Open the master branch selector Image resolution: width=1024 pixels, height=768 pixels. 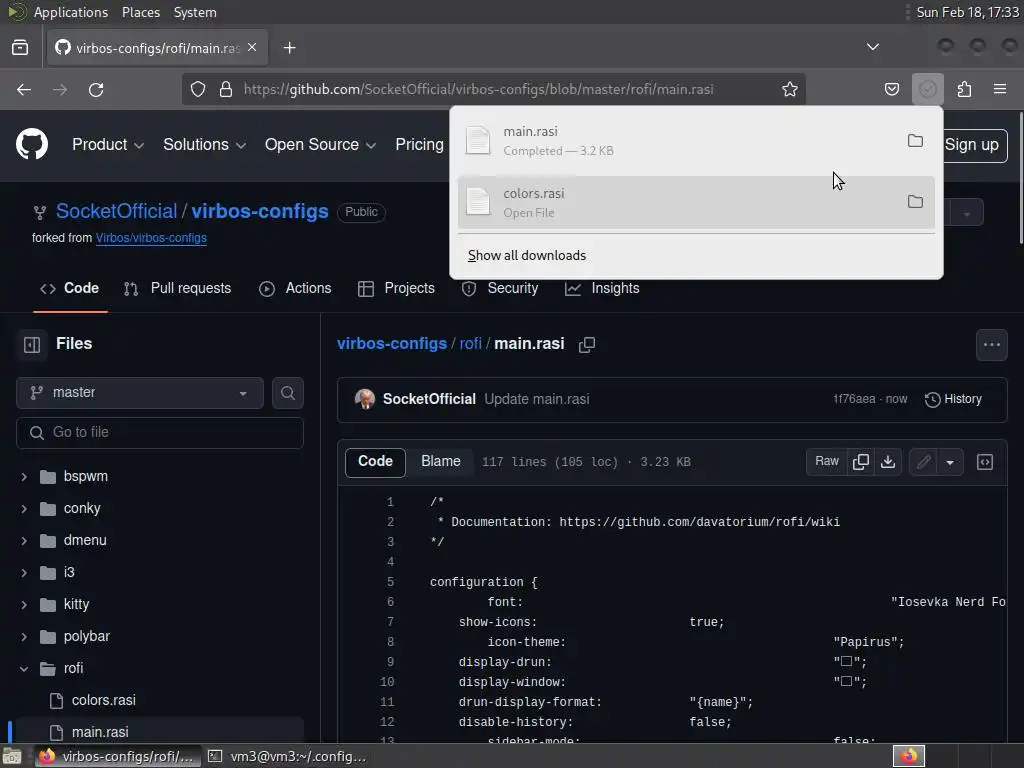pos(140,392)
